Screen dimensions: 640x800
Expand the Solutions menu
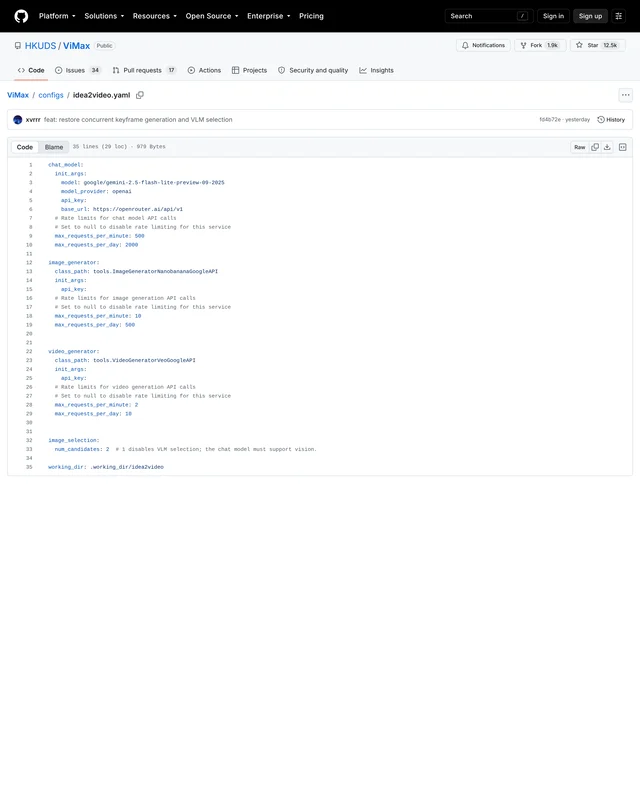pyautogui.click(x=104, y=16)
